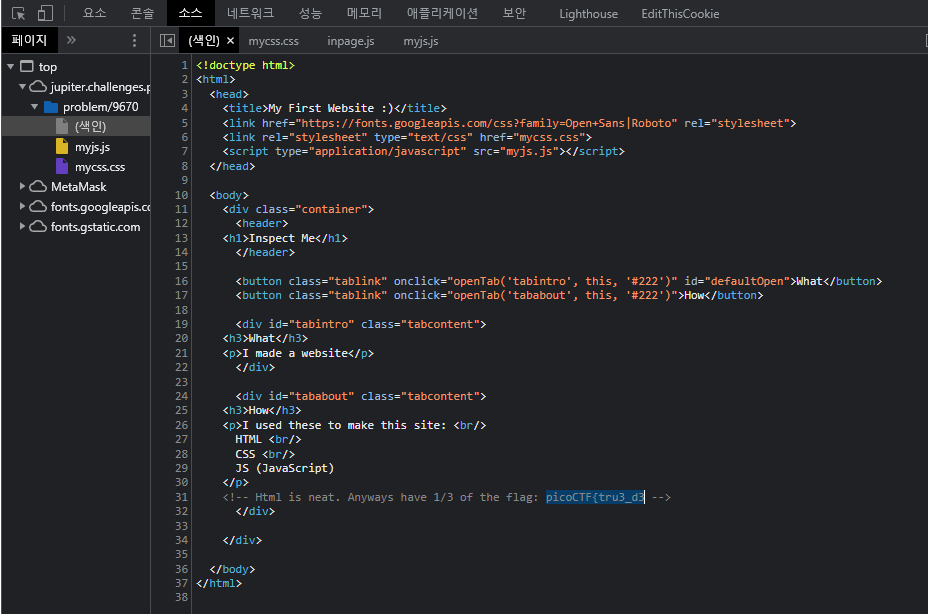Image resolution: width=928 pixels, height=614 pixels.
Task: Toggle the navigator sidebar icon
Action: pyautogui.click(x=167, y=40)
